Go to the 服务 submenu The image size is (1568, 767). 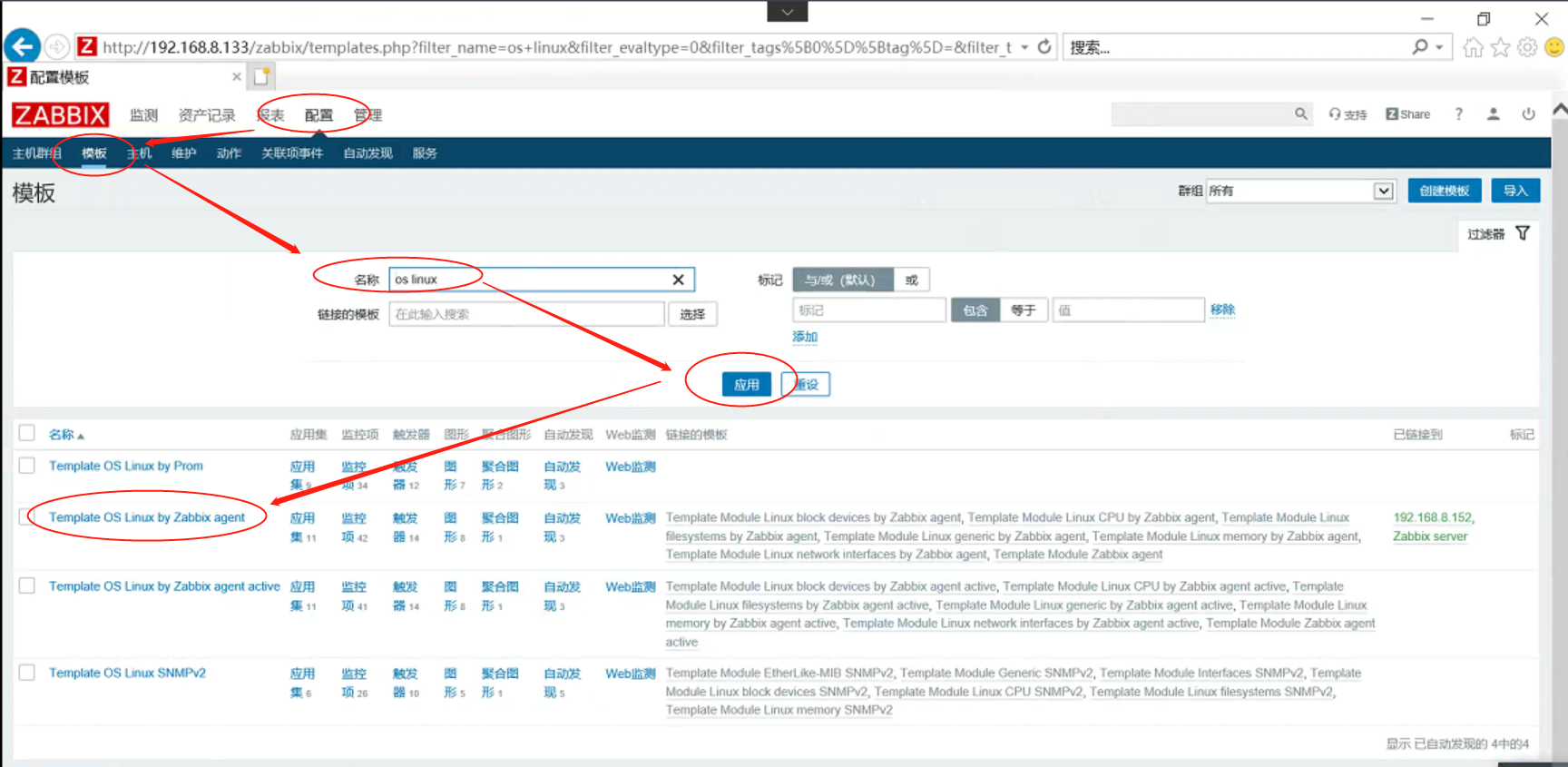(x=425, y=153)
